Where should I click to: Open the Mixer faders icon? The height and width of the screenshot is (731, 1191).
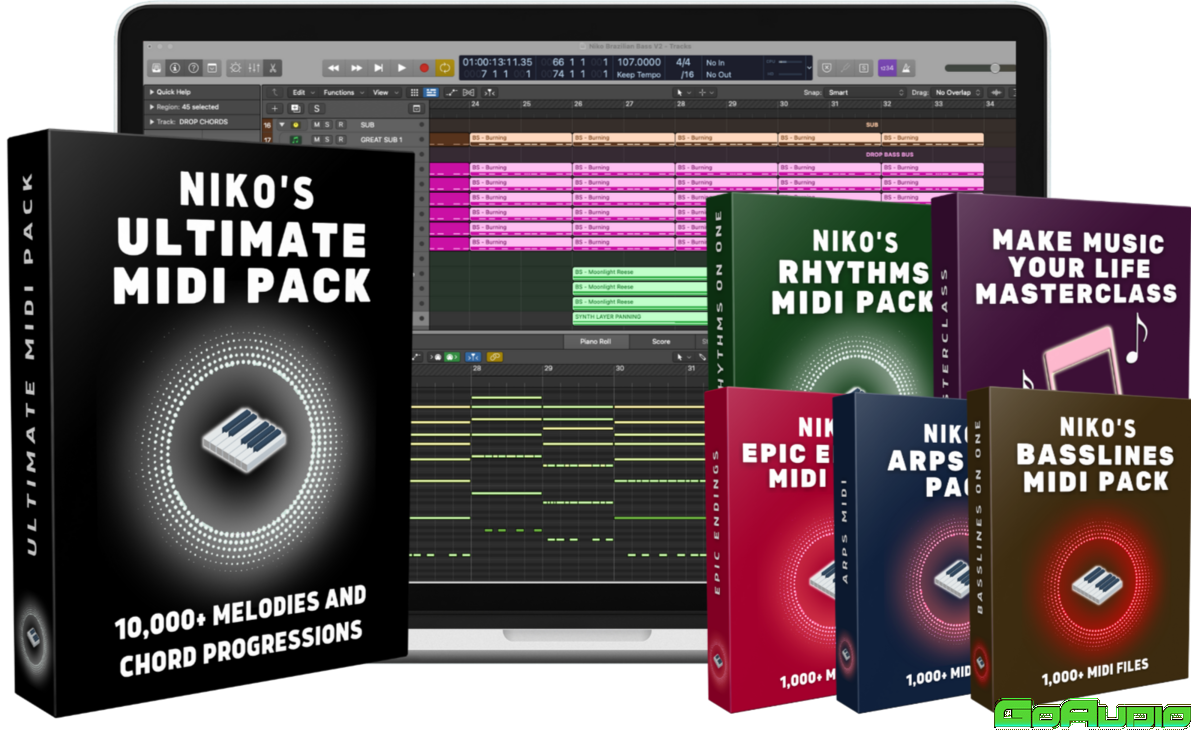pyautogui.click(x=254, y=68)
